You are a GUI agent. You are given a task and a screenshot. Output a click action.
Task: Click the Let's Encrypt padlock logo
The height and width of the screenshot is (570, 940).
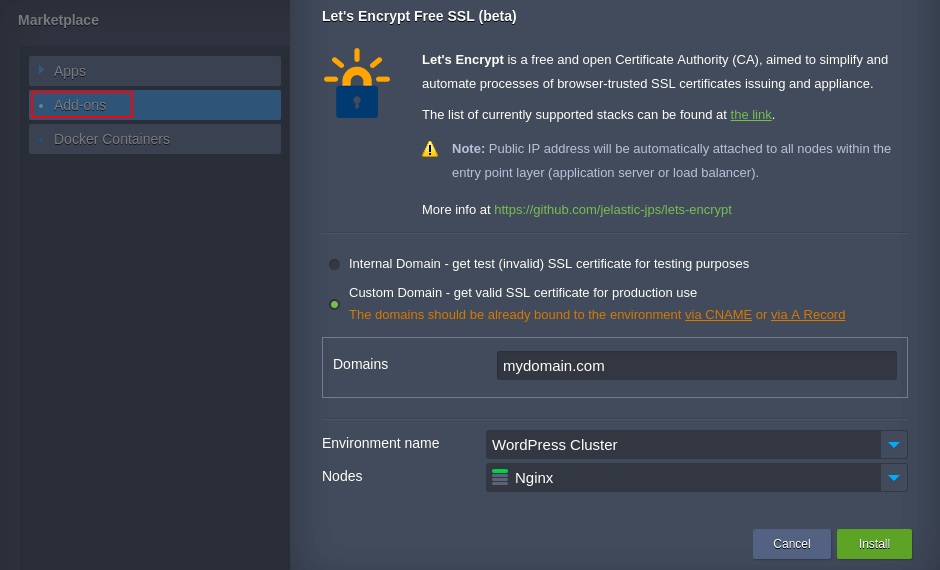click(x=357, y=83)
